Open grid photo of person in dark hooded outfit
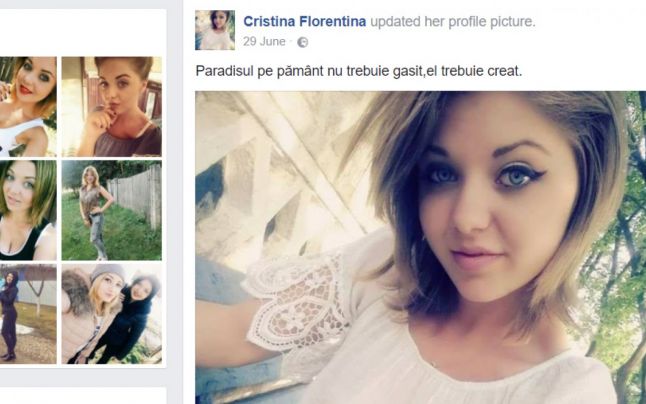Image resolution: width=646 pixels, height=404 pixels. (x=28, y=314)
